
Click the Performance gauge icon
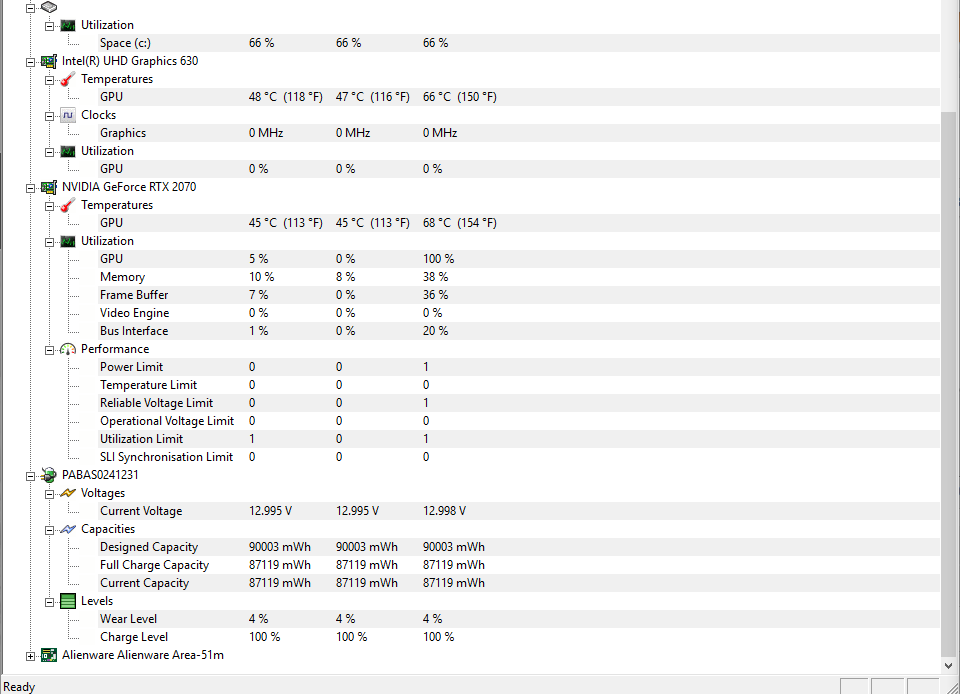coord(68,349)
